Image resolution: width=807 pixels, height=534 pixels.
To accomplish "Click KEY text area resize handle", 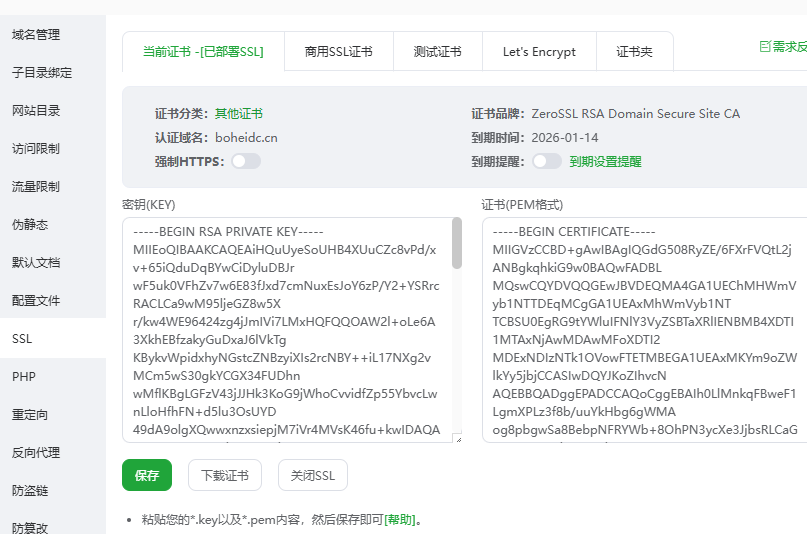I will (458, 439).
